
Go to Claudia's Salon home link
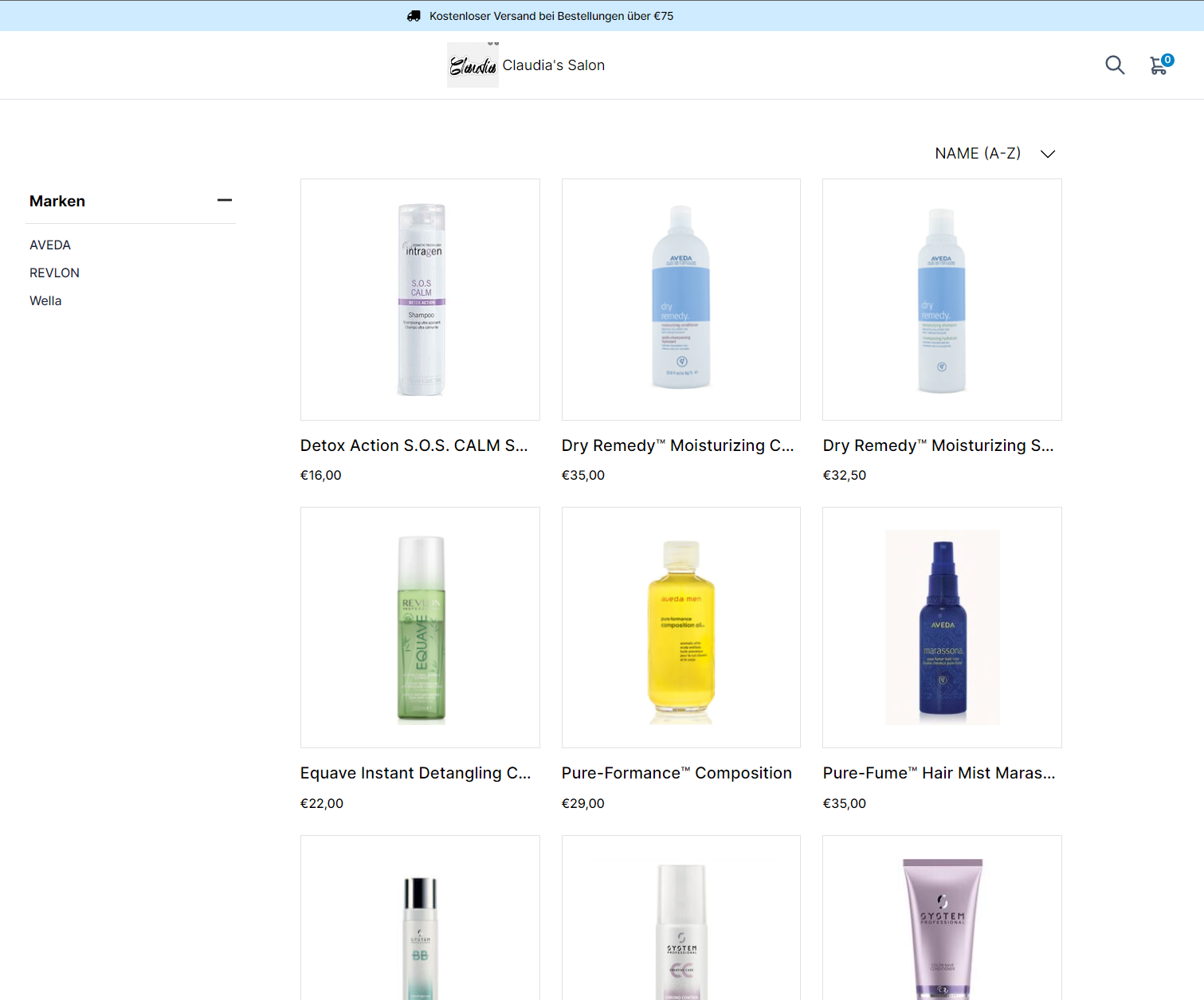click(x=553, y=65)
